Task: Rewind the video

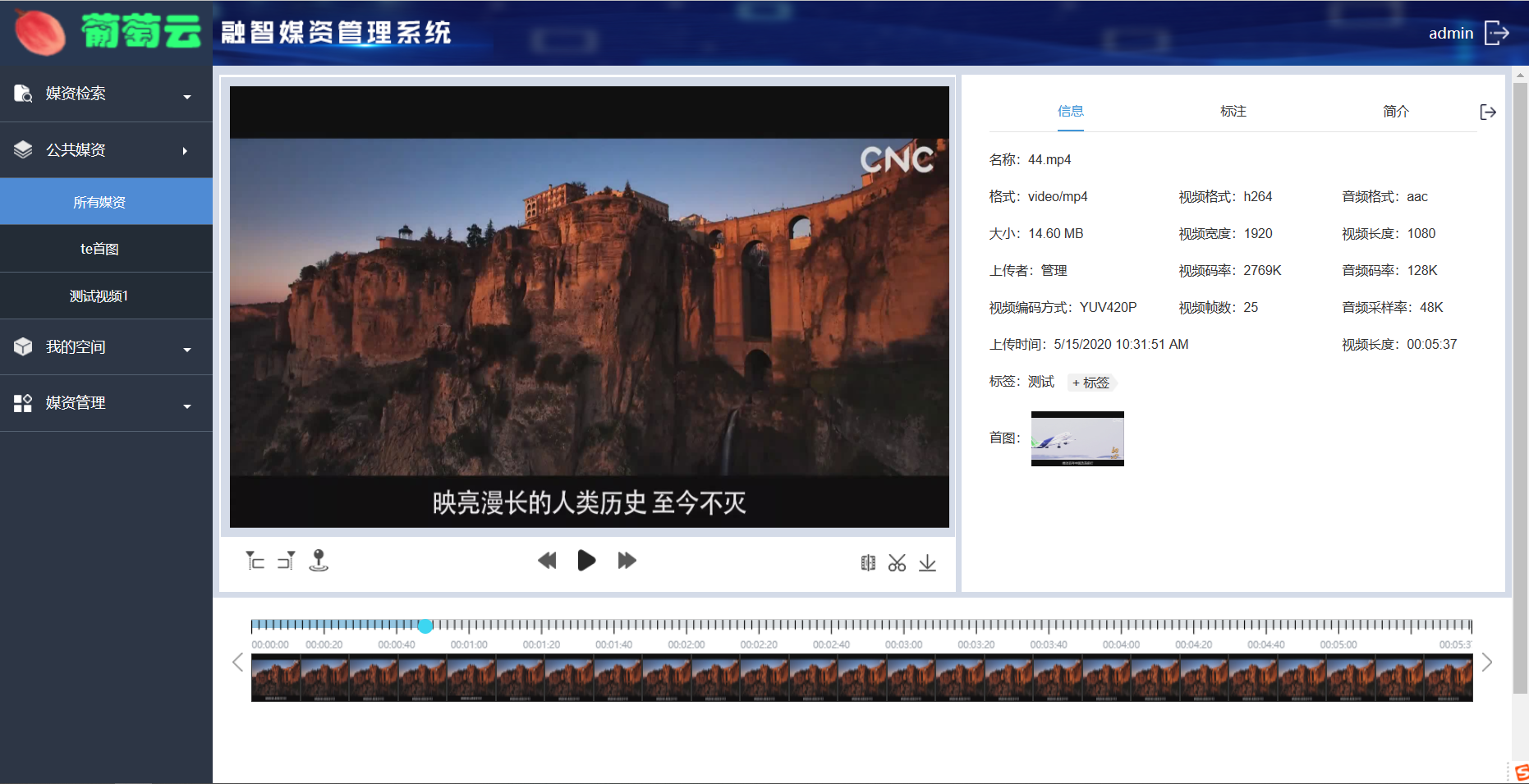Action: 547,561
